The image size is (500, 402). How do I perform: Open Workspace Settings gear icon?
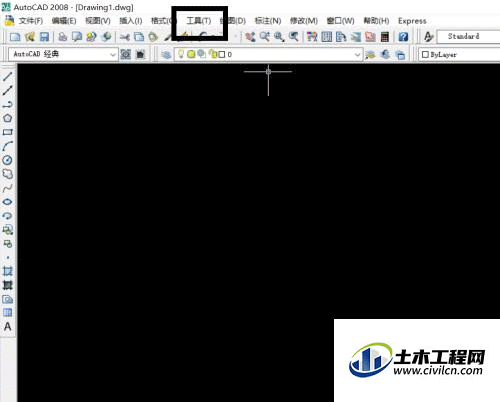[126, 54]
